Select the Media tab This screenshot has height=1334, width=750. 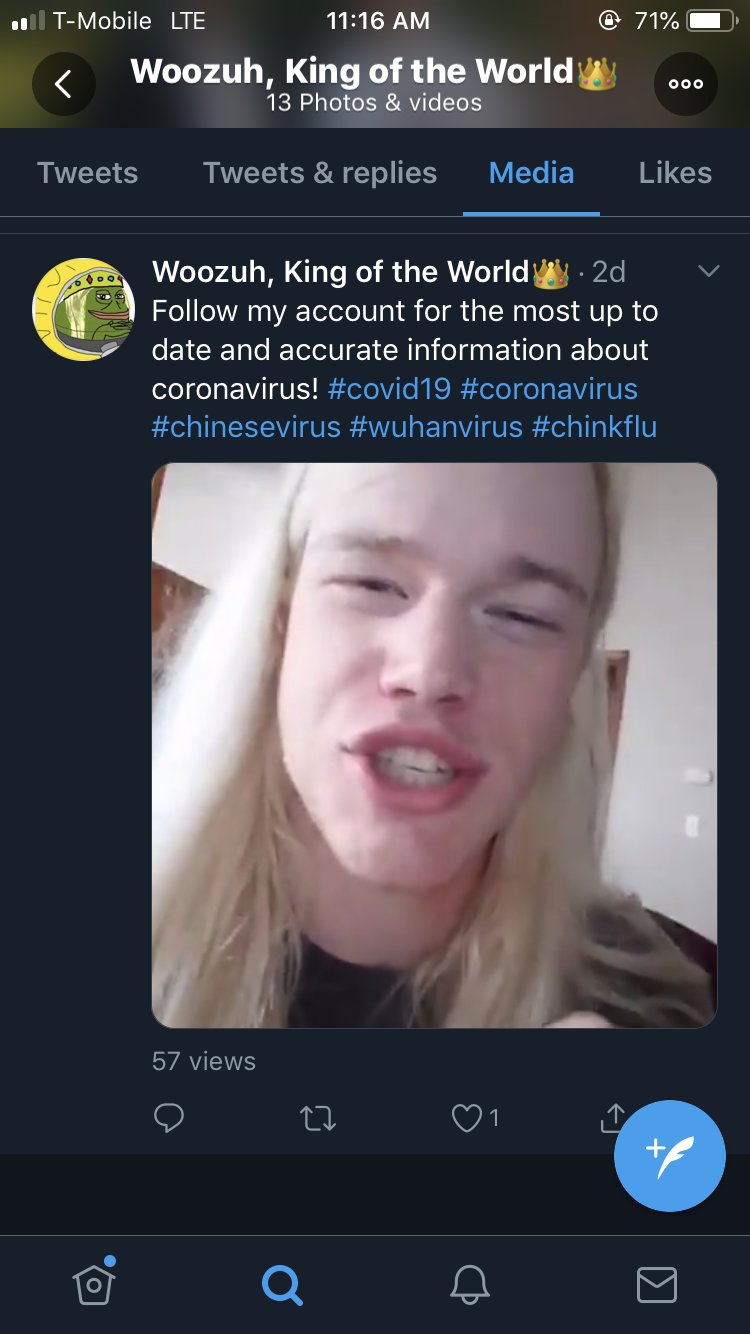tap(531, 173)
